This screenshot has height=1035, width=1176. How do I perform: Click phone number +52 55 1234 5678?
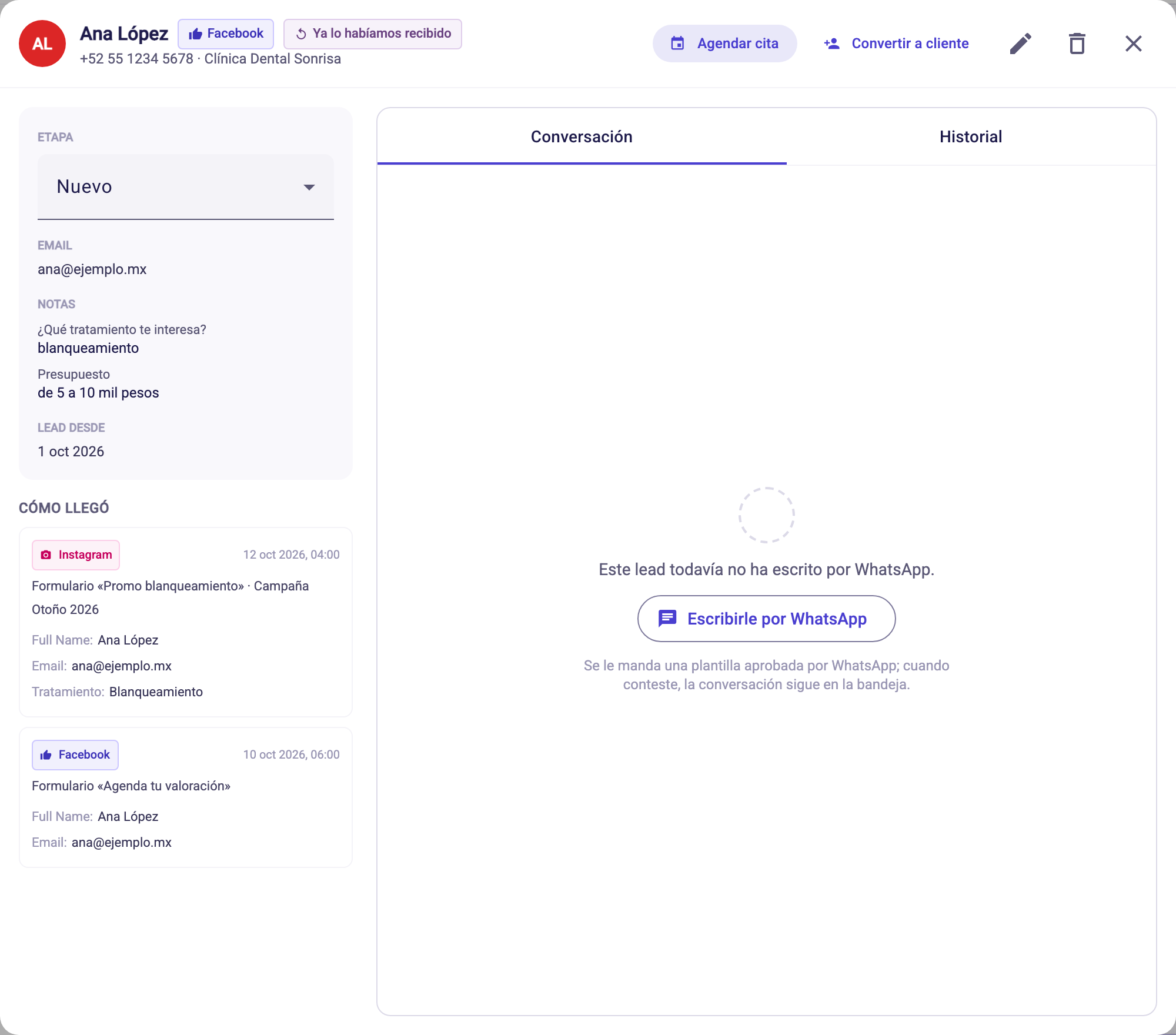[136, 59]
